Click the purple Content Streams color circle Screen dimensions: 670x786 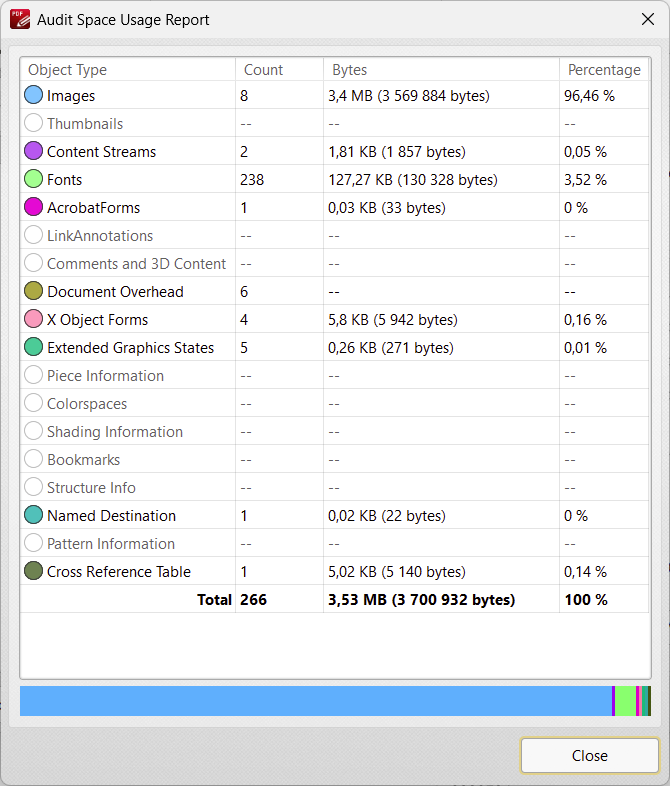[33, 152]
